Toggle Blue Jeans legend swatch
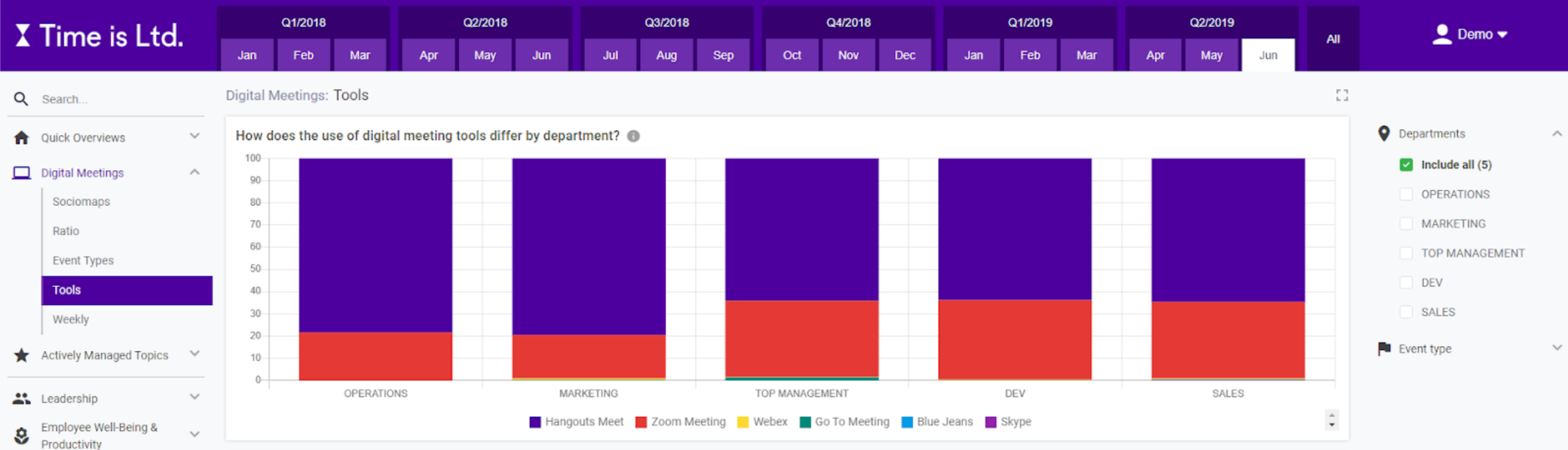 tap(907, 422)
